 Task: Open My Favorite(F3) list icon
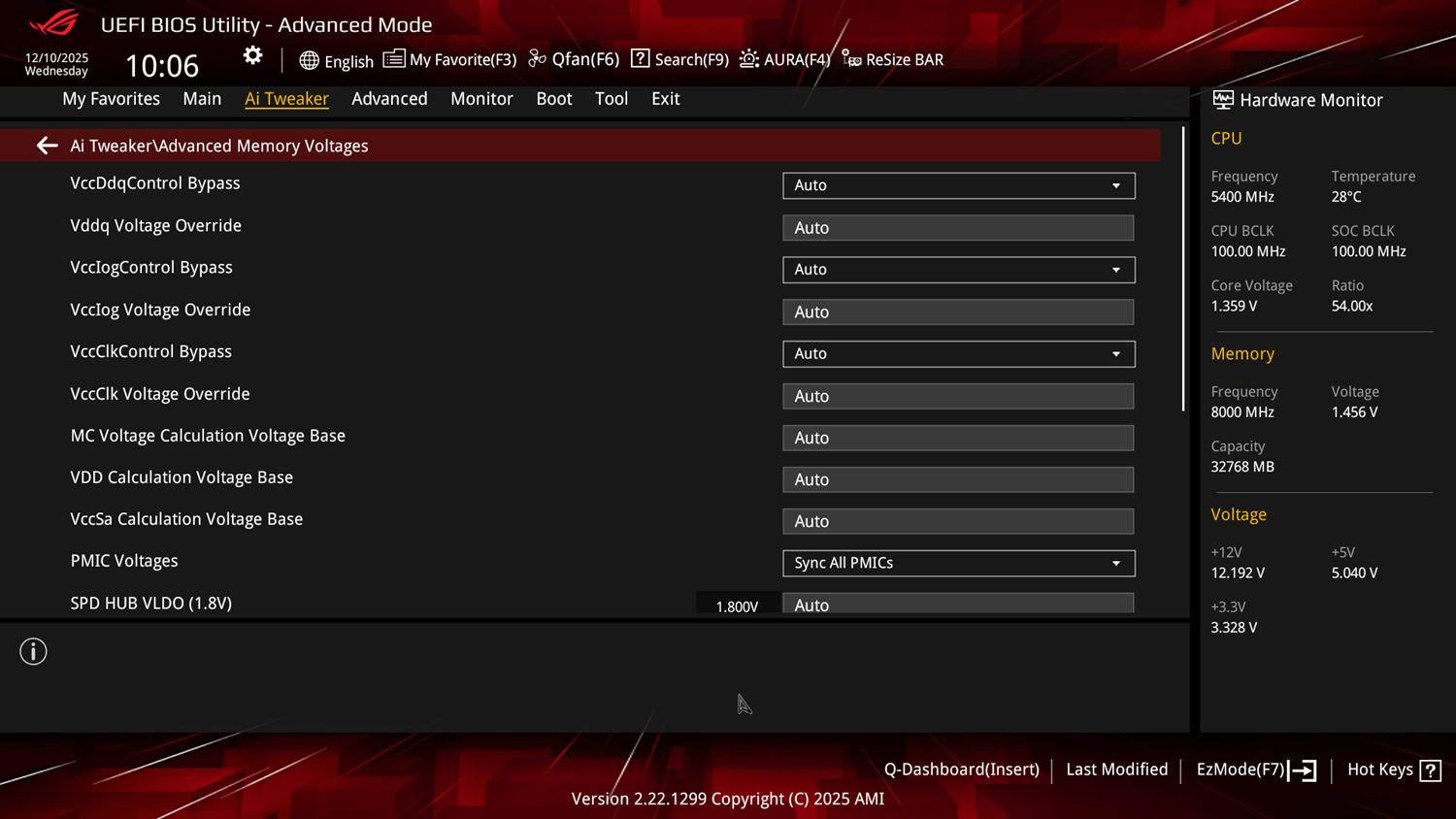click(x=393, y=59)
